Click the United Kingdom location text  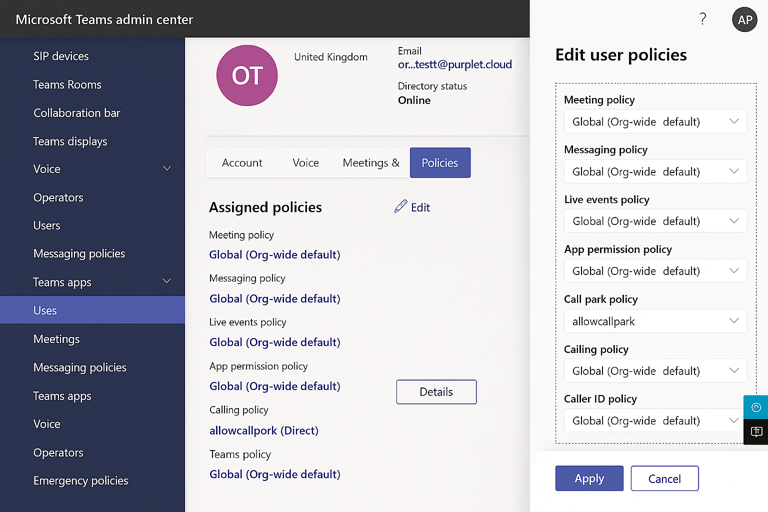(331, 57)
